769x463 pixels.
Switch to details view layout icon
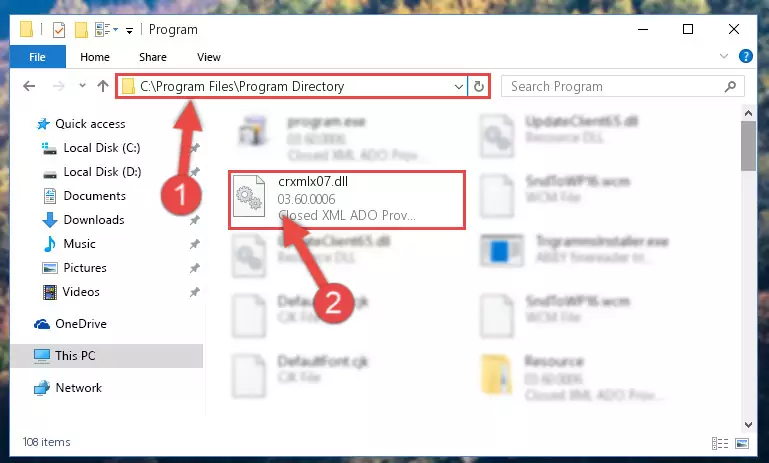(x=719, y=443)
